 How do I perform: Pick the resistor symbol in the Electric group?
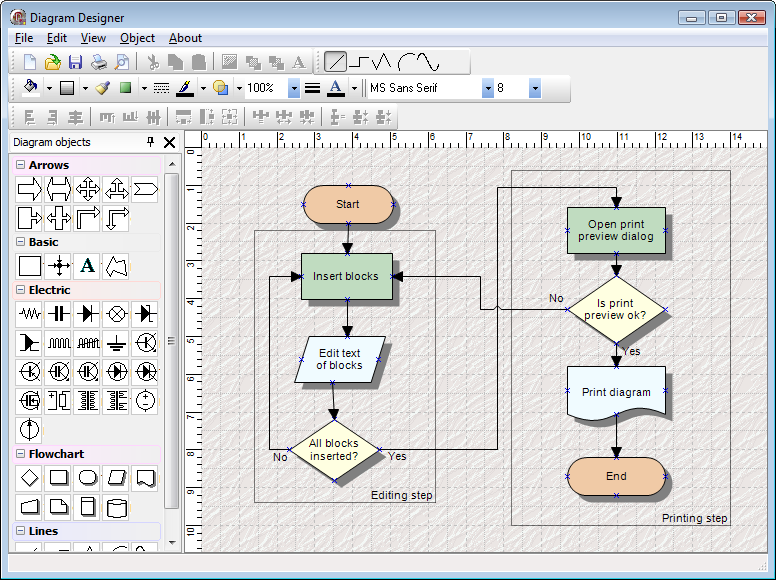30,313
